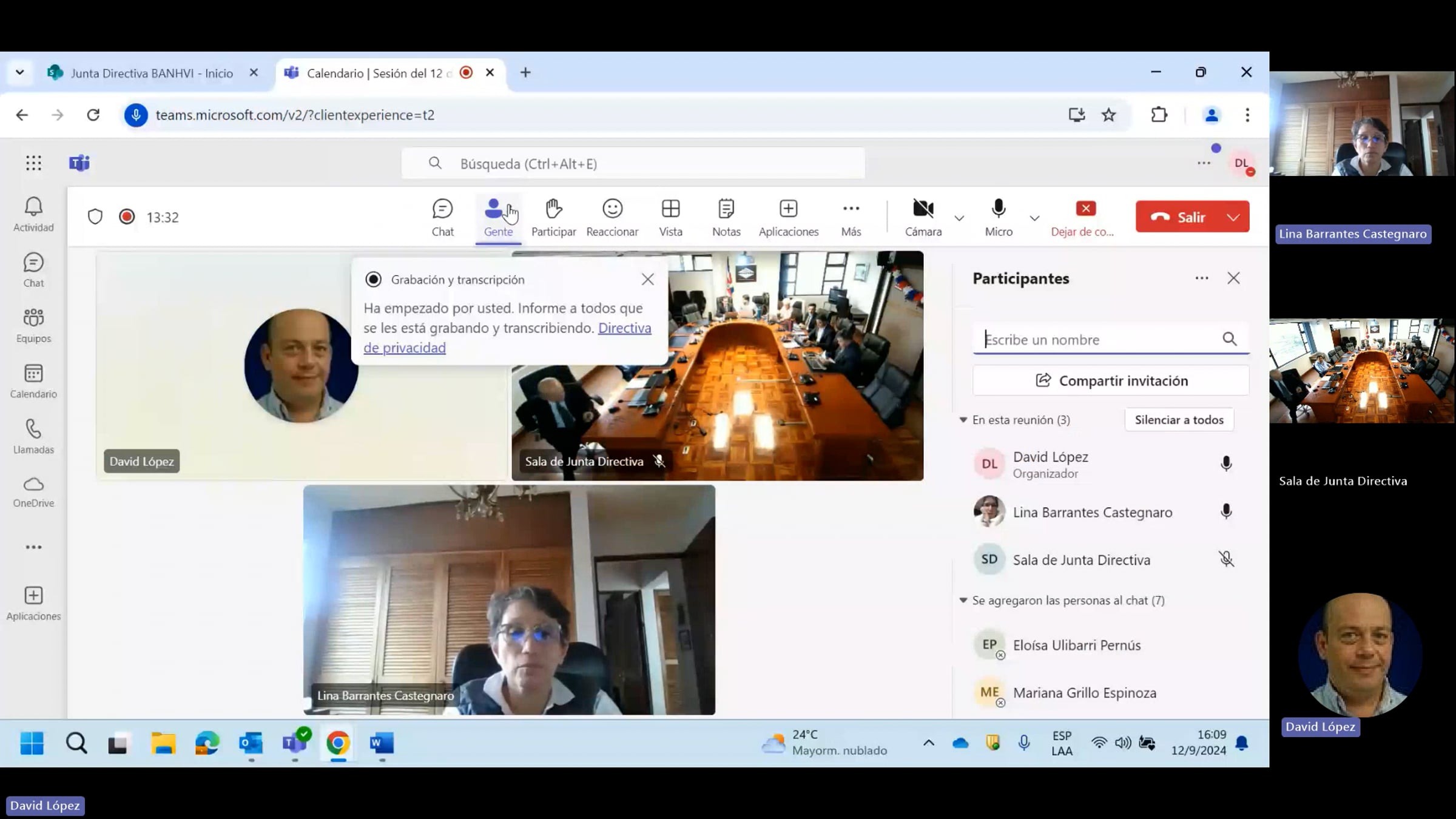Open Teams settings and more menu
This screenshot has width=1456, height=819.
tap(1204, 163)
